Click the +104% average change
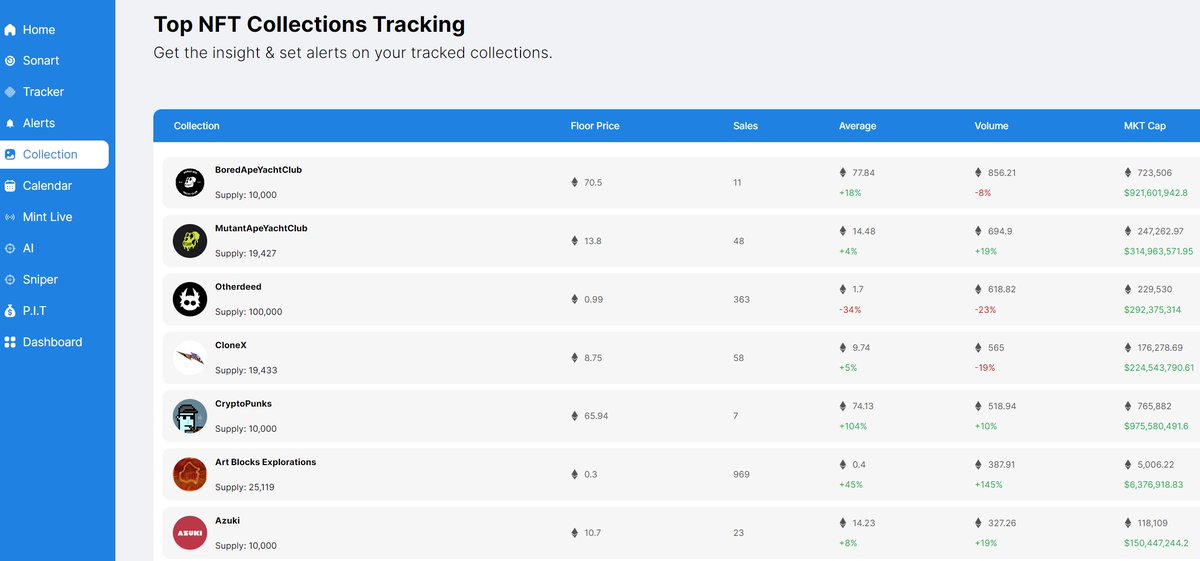 point(853,426)
